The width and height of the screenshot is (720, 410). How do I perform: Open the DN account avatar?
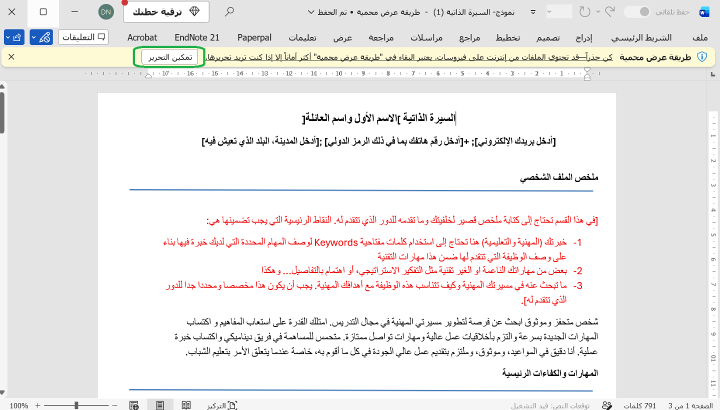(x=106, y=12)
